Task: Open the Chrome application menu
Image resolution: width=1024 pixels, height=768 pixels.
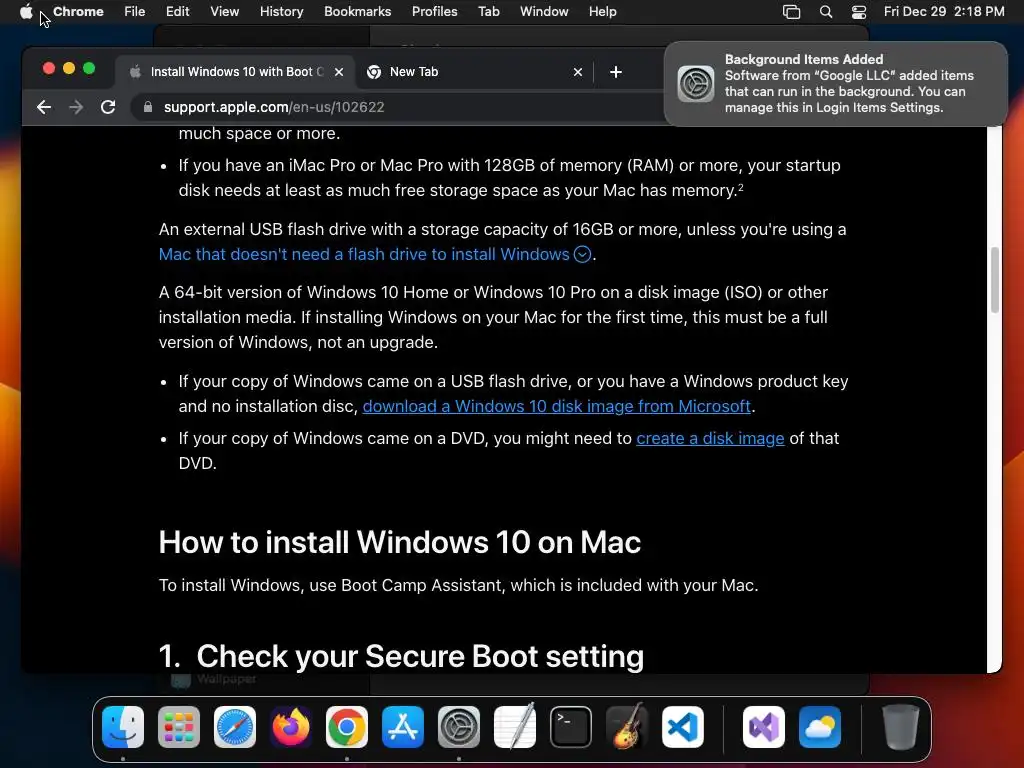Action: pyautogui.click(x=78, y=12)
